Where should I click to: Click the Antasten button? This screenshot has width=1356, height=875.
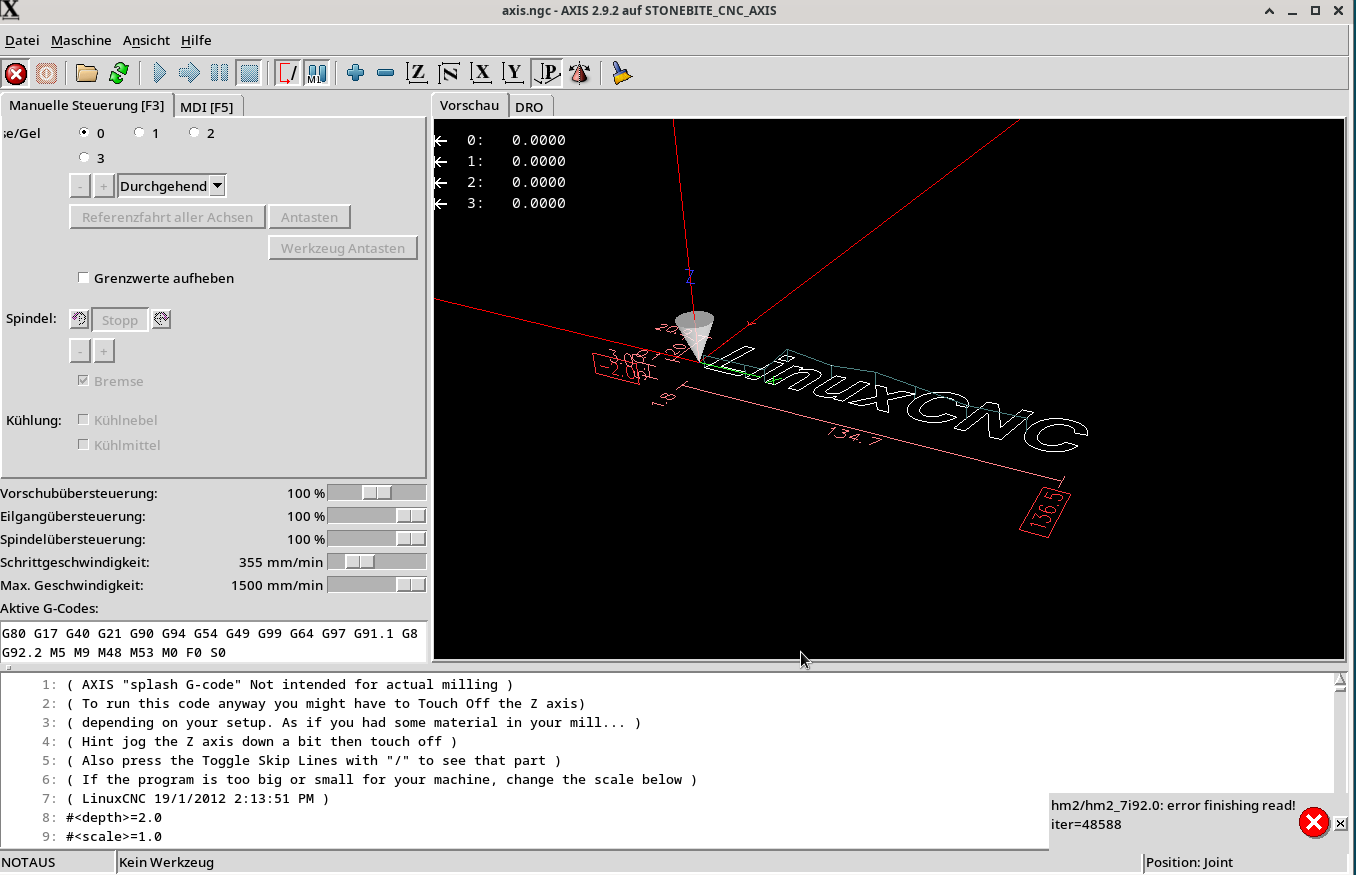[309, 217]
